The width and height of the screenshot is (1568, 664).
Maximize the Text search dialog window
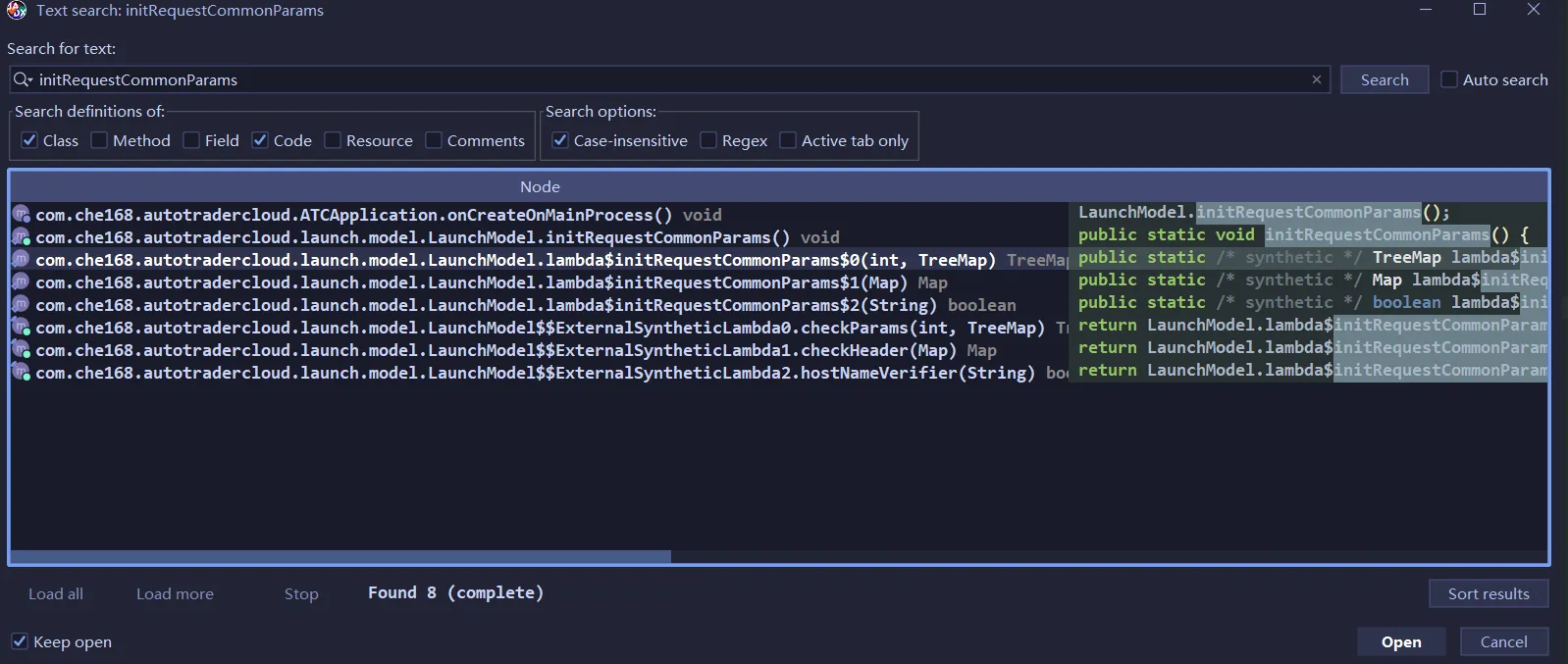click(1480, 10)
